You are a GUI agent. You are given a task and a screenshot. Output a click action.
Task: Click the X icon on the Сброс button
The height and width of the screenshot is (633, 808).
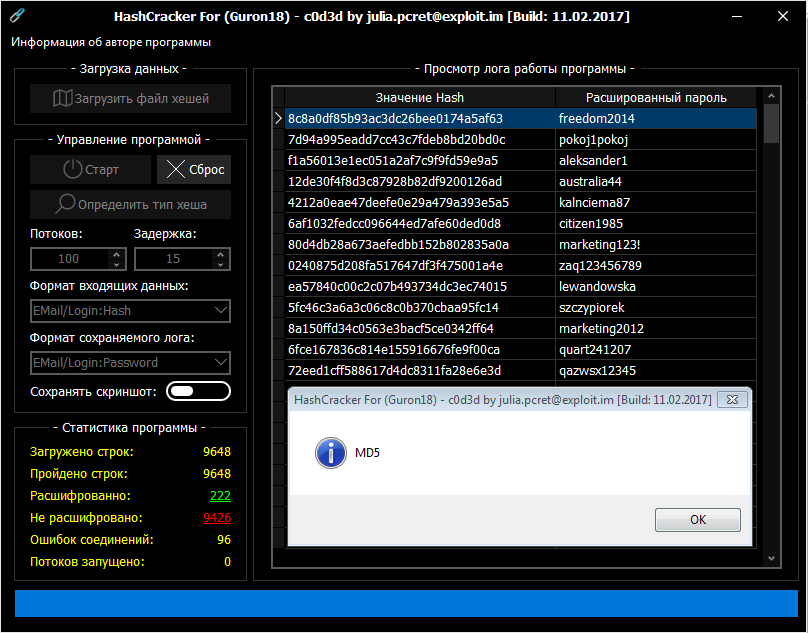[175, 169]
